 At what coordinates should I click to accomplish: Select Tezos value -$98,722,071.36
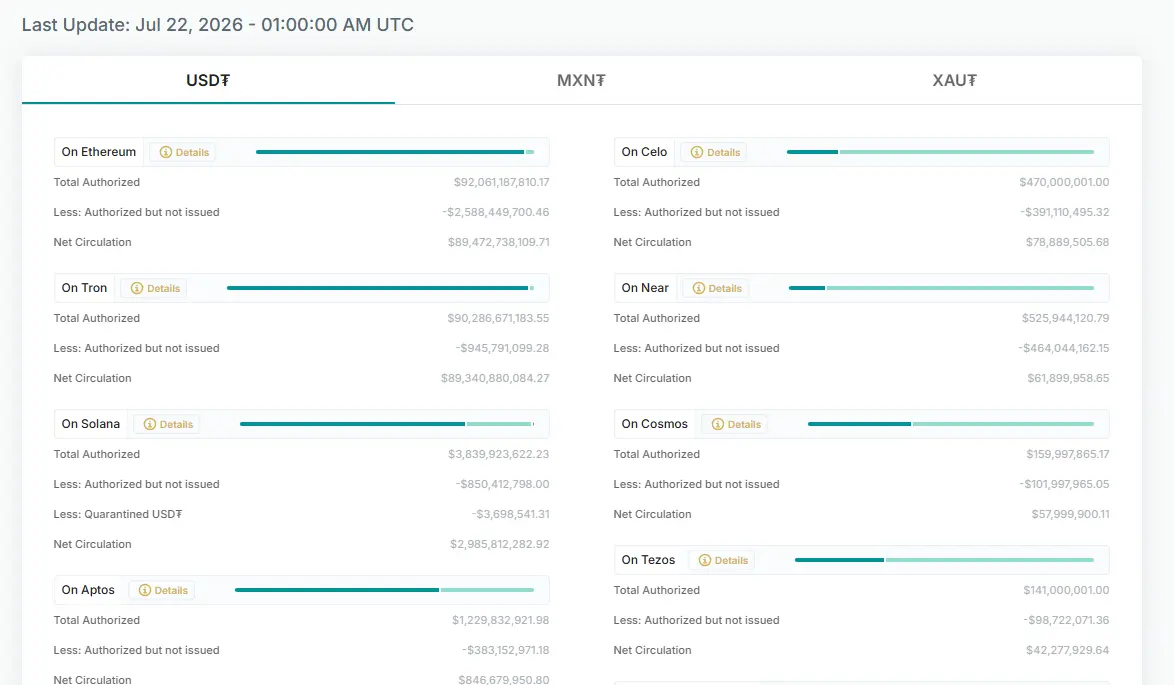[x=1066, y=621]
